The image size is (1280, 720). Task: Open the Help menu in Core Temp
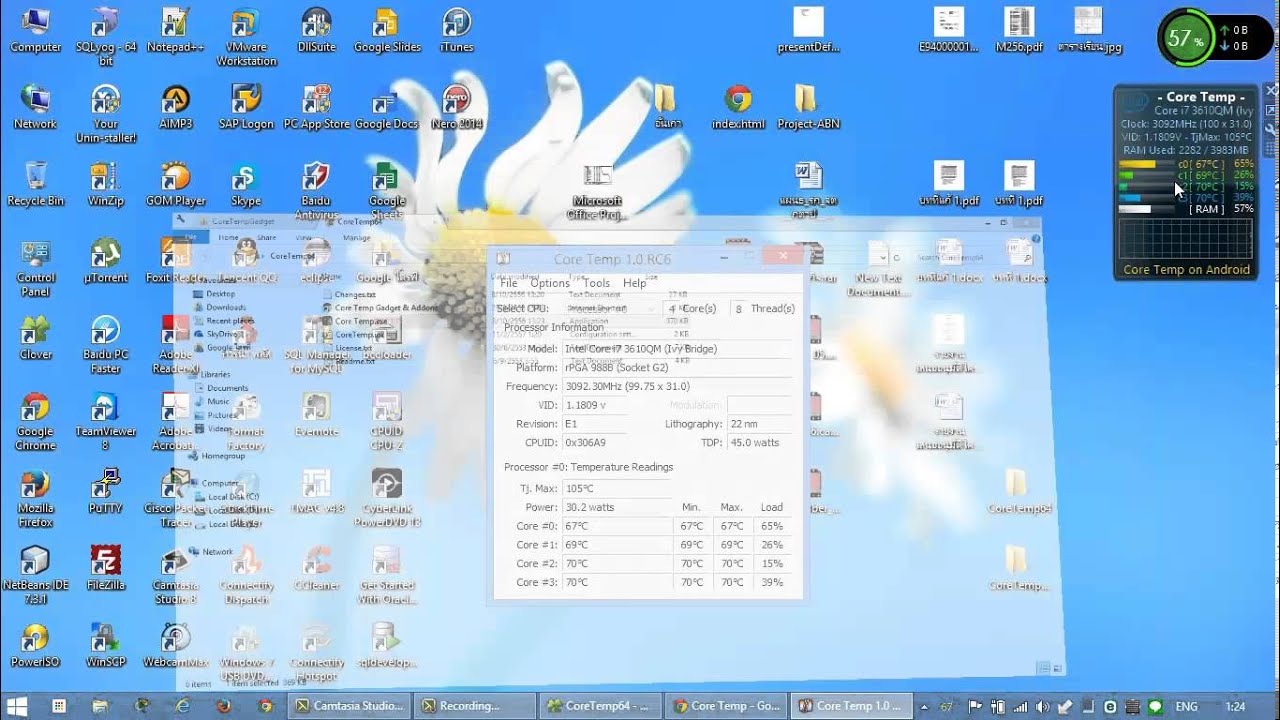click(635, 283)
